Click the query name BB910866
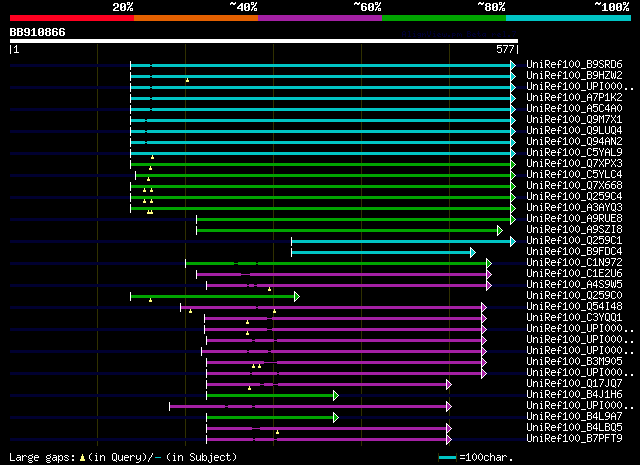Viewport: 640px width, 465px height. point(38,32)
